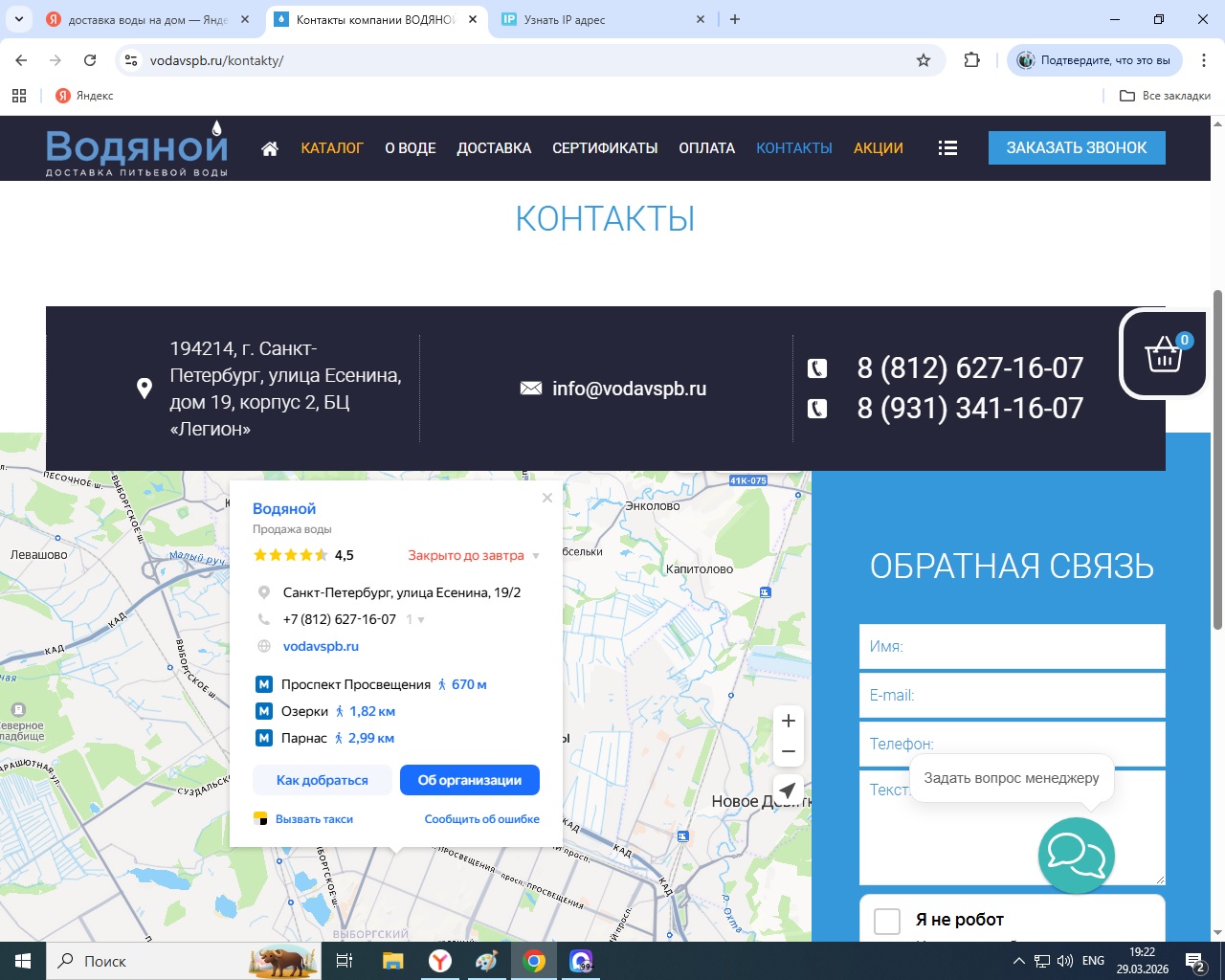This screenshot has height=980, width=1225.
Task: Click the "Как добраться" button
Action: pos(323,780)
